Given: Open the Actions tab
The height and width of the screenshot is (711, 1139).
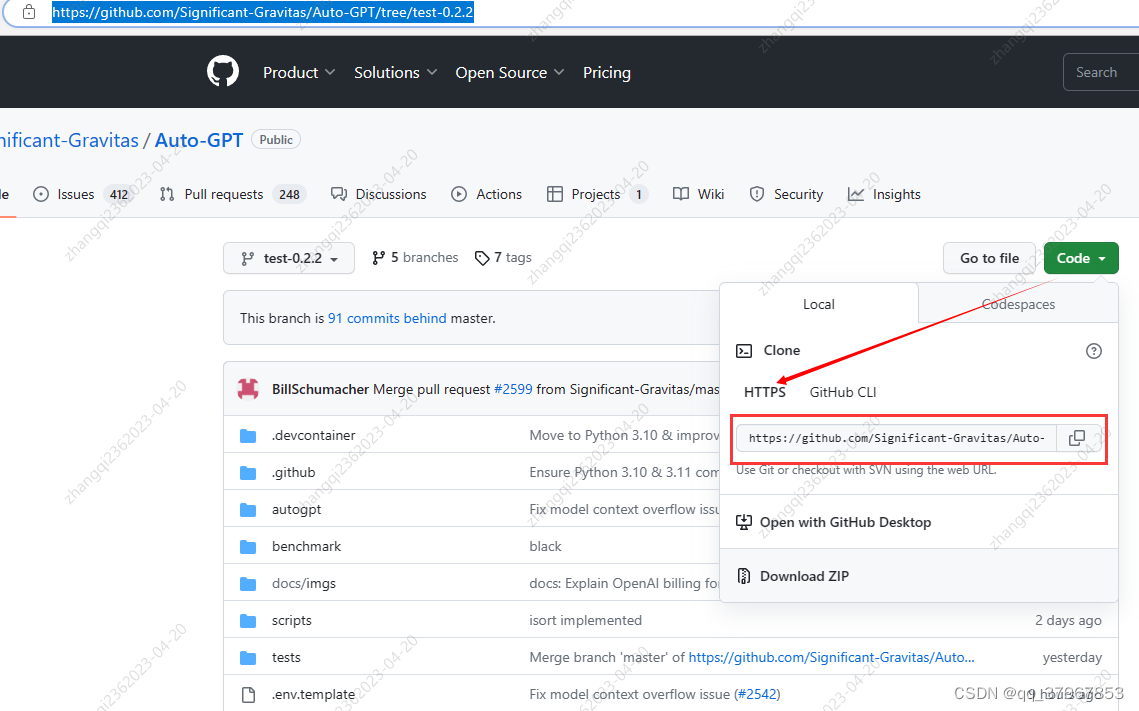Looking at the screenshot, I should (487, 194).
